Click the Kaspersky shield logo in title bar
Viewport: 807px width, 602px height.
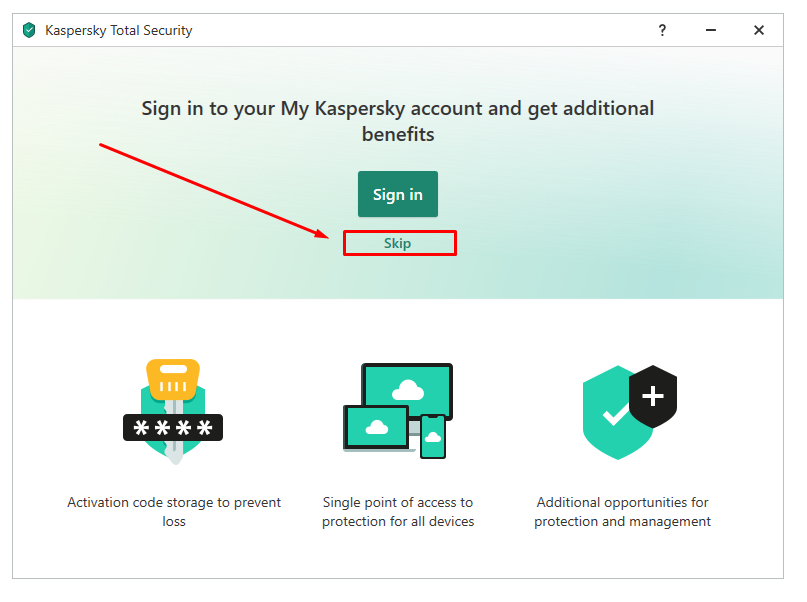point(29,30)
